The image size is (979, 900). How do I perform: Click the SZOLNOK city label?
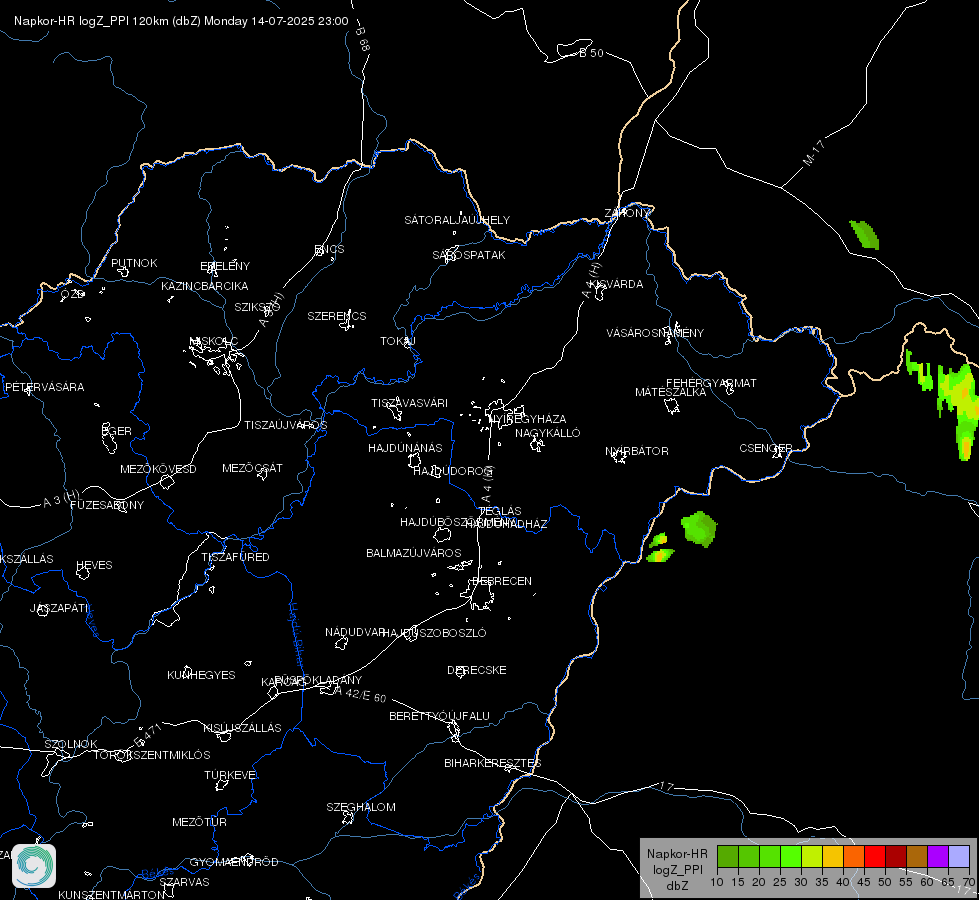tap(71, 744)
